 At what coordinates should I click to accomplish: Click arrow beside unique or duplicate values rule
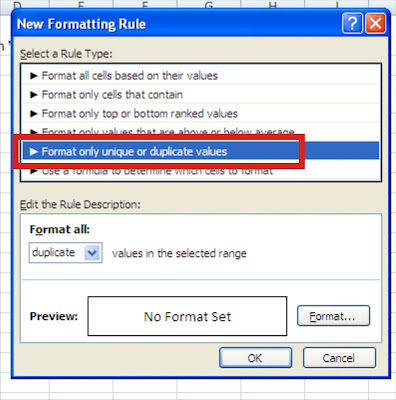33,152
